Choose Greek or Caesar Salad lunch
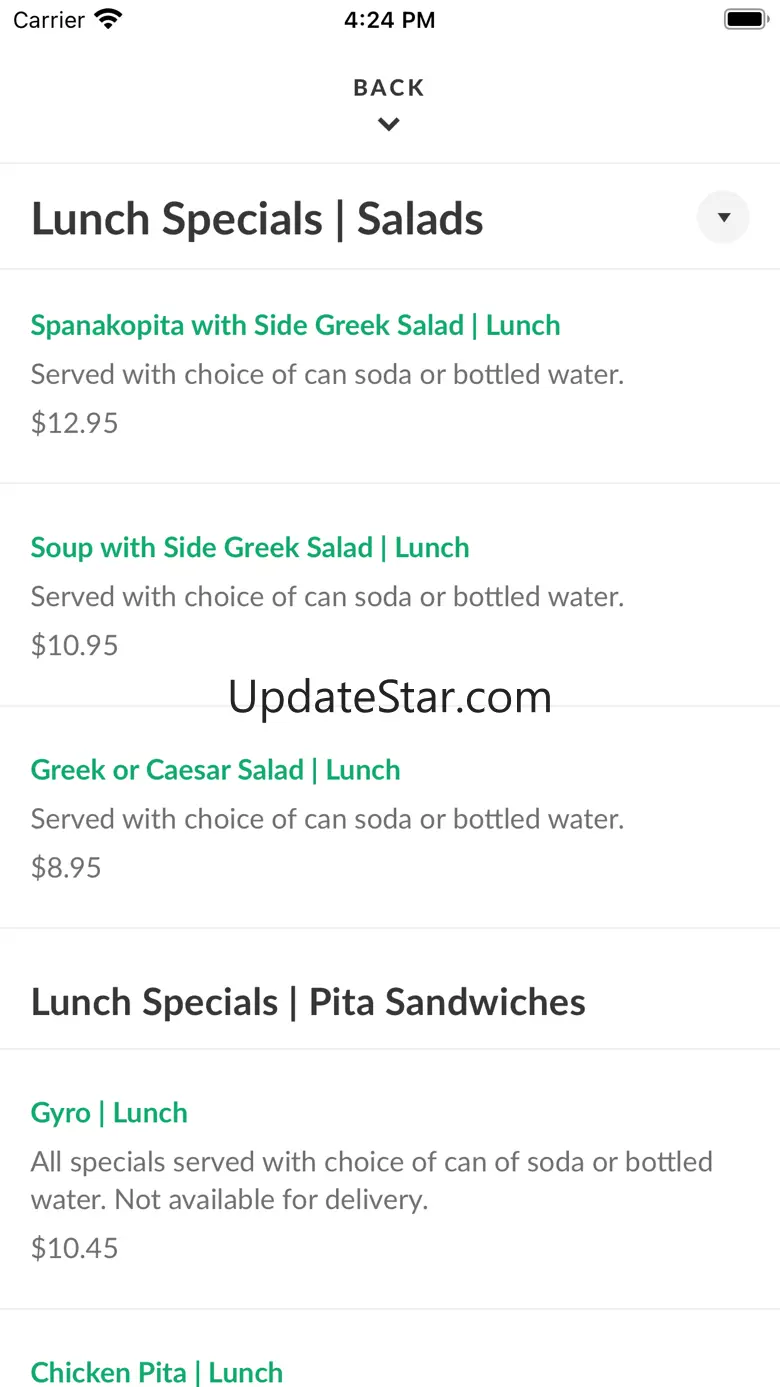The image size is (780, 1387). pos(215,770)
